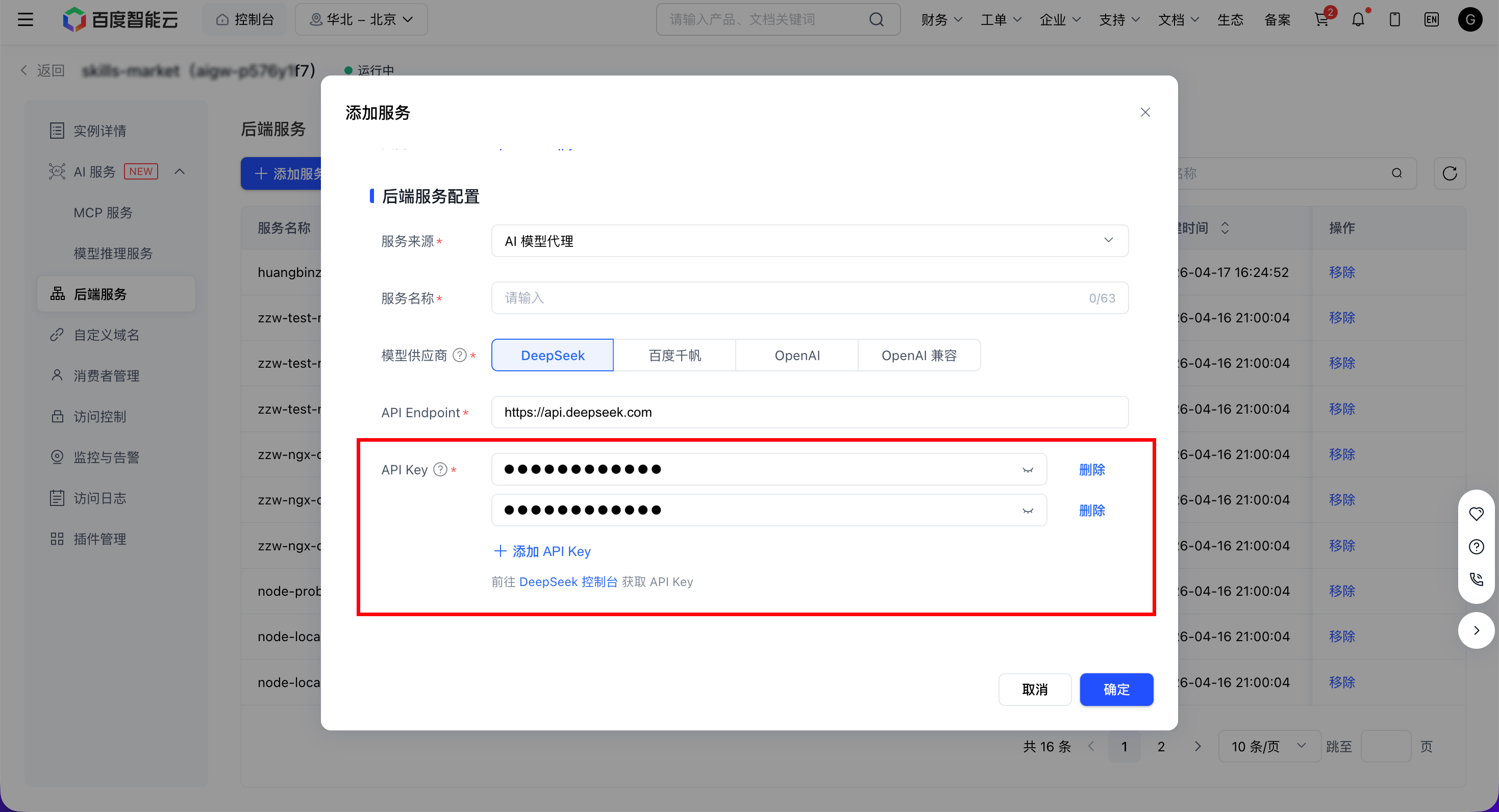Open the floating help question icon

tap(1477, 547)
